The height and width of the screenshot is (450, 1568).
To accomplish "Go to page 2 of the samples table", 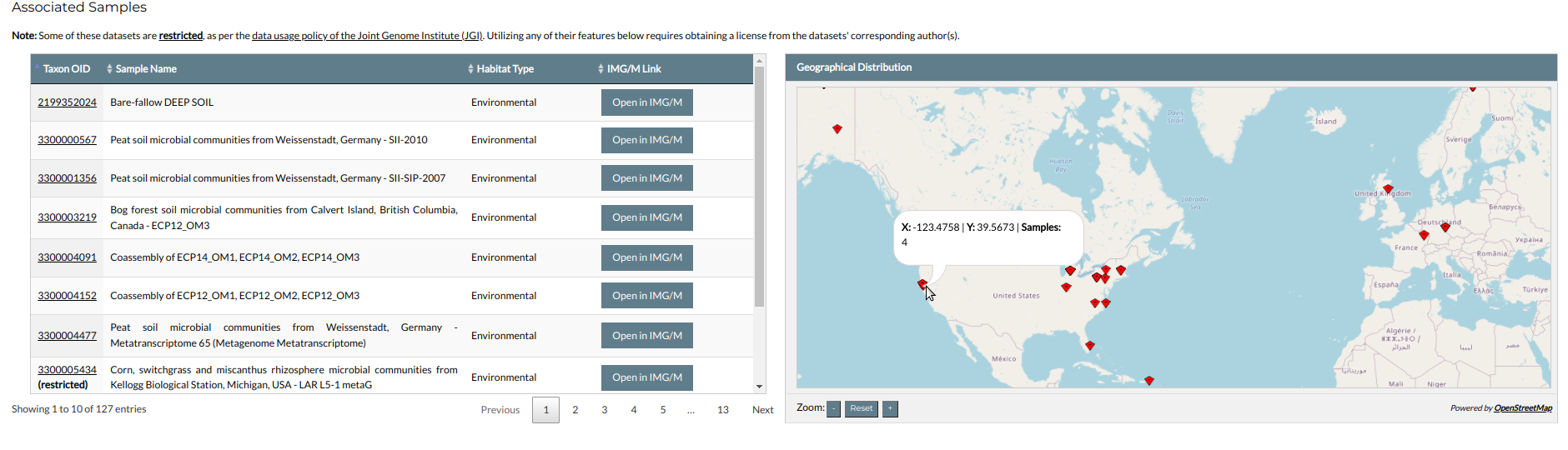I will (x=575, y=410).
